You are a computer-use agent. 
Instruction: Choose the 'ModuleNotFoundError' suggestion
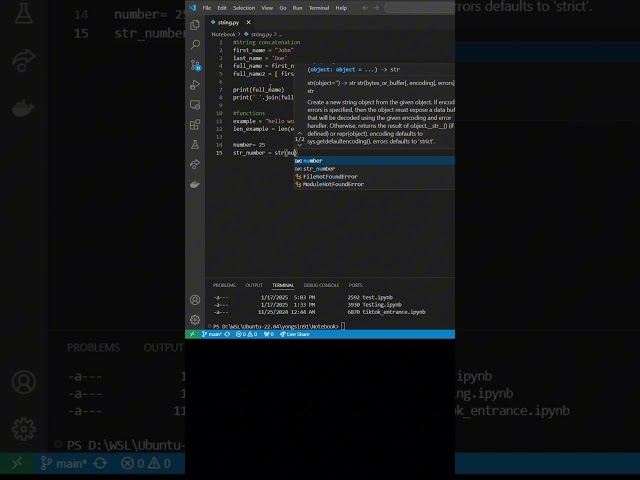(374, 184)
